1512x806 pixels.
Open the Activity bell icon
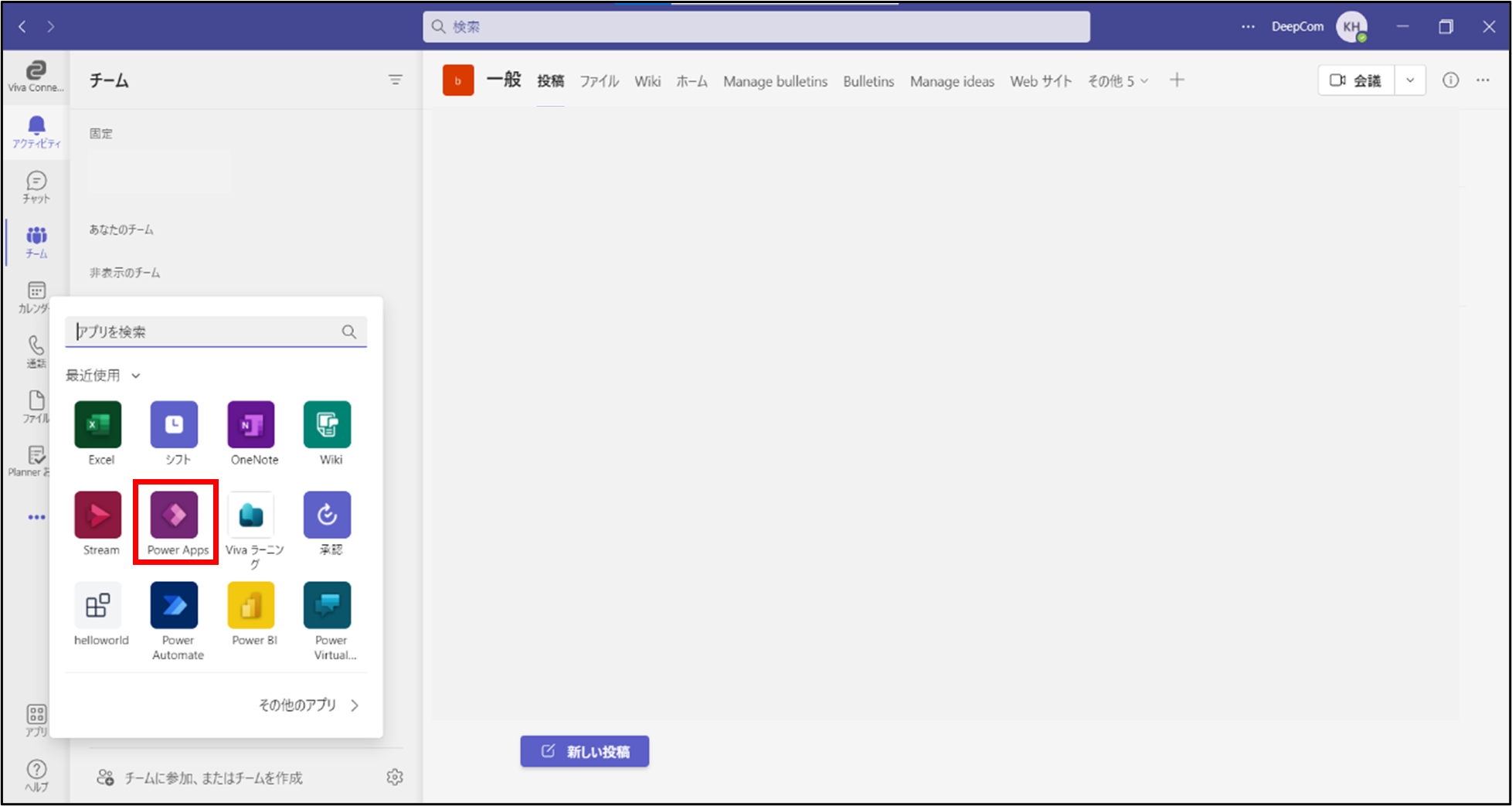click(36, 132)
